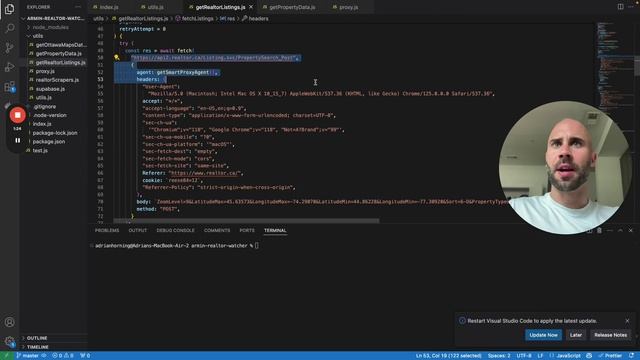Open remote window indicator in status bar
Viewport: 640px width, 360px height.
(7, 356)
